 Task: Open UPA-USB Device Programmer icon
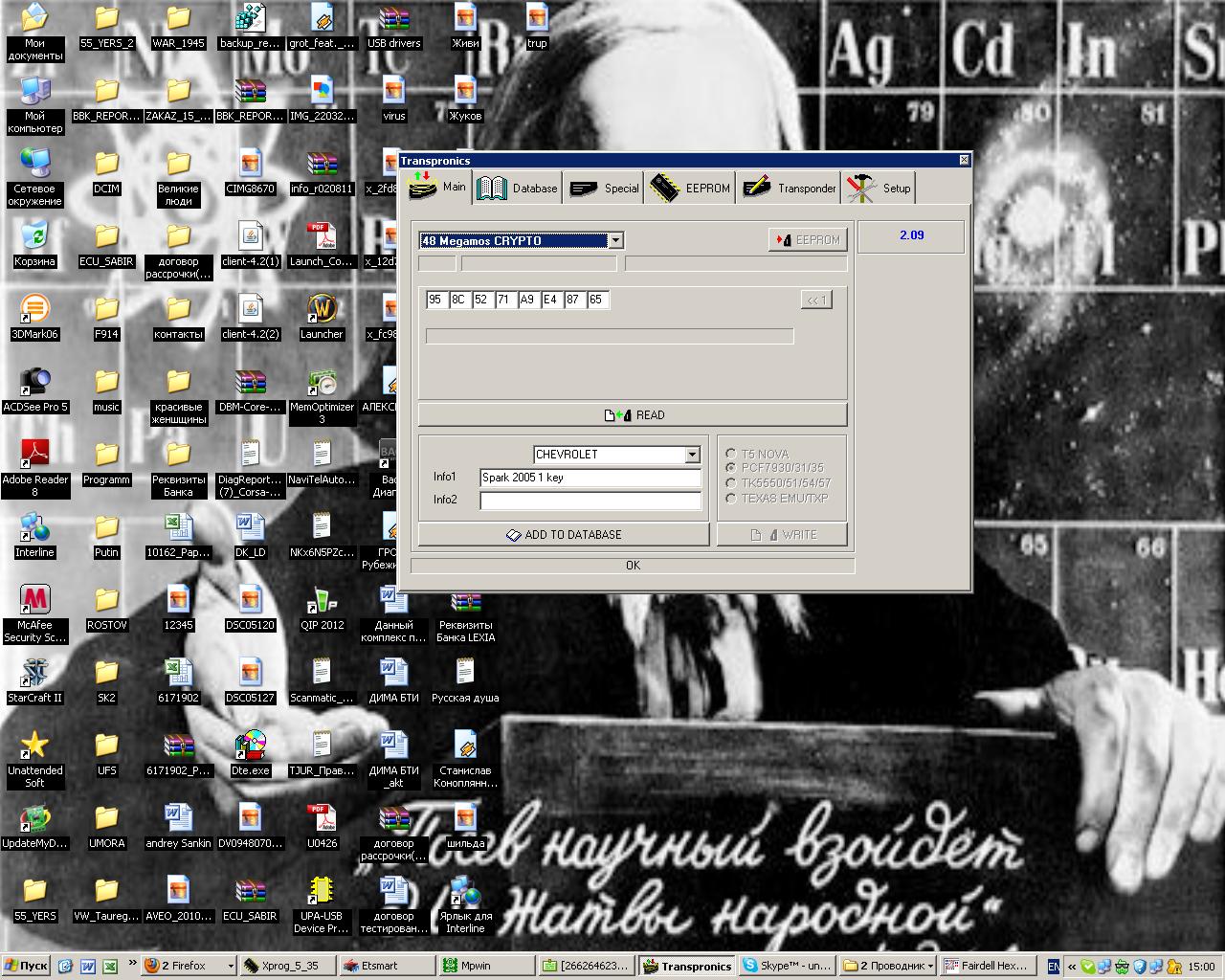[x=322, y=904]
